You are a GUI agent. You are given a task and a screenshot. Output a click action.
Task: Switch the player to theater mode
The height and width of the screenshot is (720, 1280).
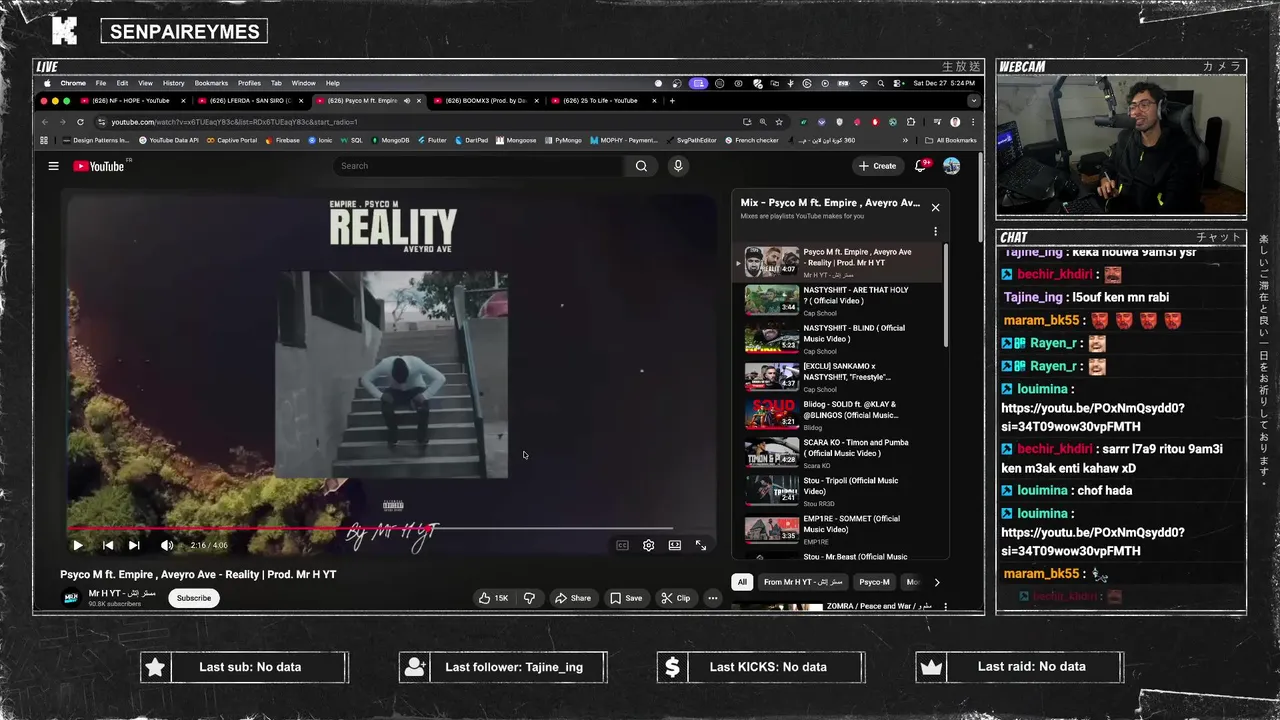(x=675, y=545)
